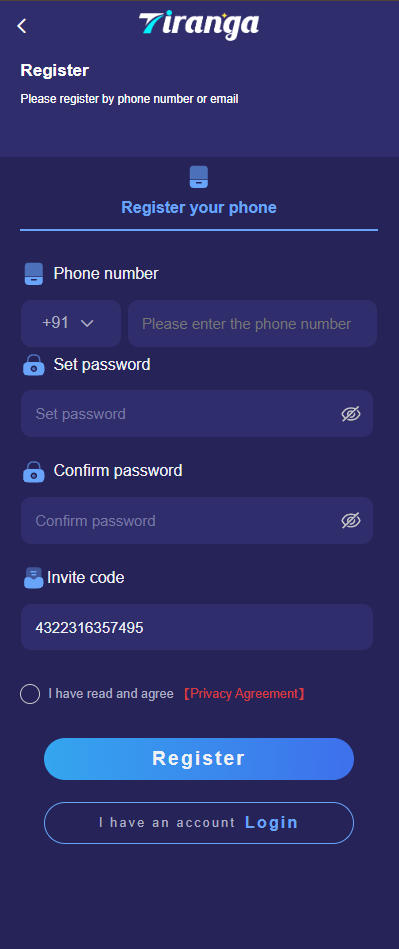This screenshot has width=399, height=949.
Task: Click the chevron next to +91
Action: tap(87, 324)
